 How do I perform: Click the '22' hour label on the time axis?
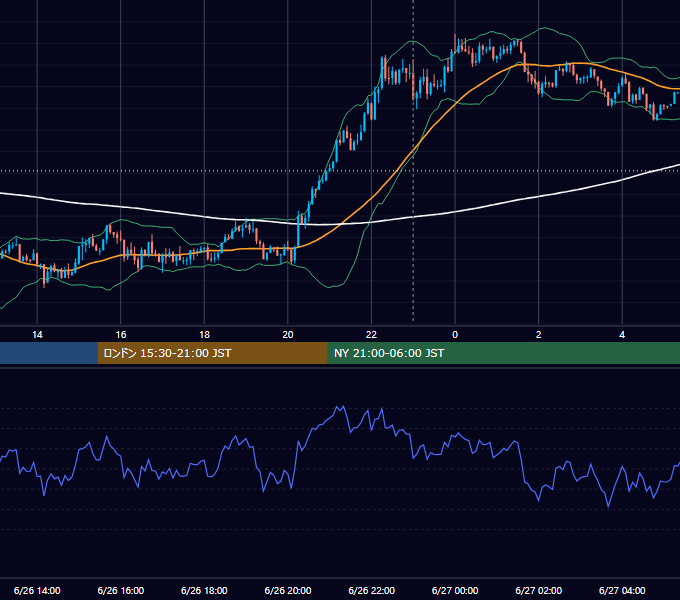tap(371, 335)
